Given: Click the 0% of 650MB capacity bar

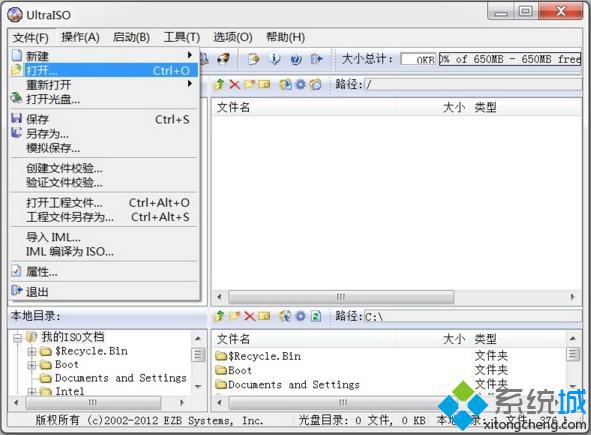Looking at the screenshot, I should click(510, 59).
